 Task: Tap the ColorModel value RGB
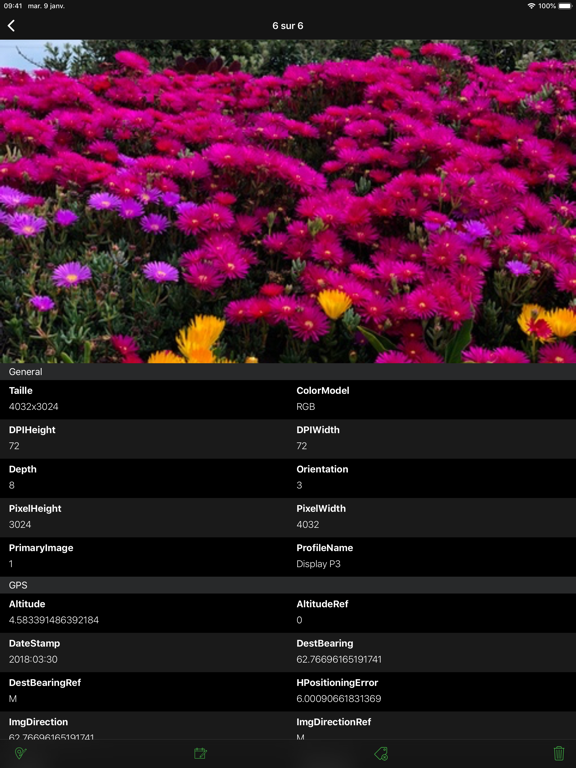[306, 407]
